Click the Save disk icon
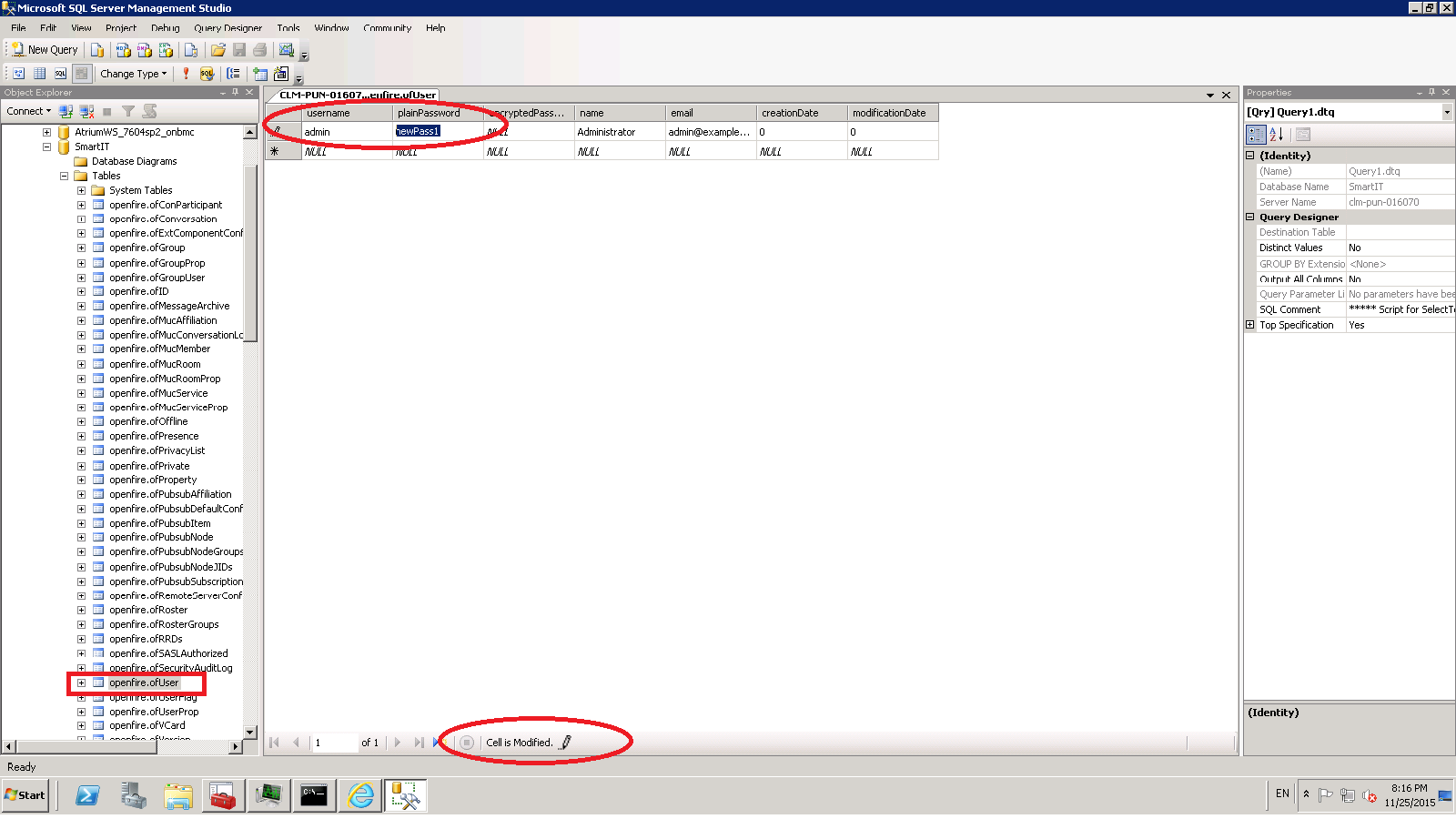The height and width of the screenshot is (819, 1456). [x=239, y=50]
